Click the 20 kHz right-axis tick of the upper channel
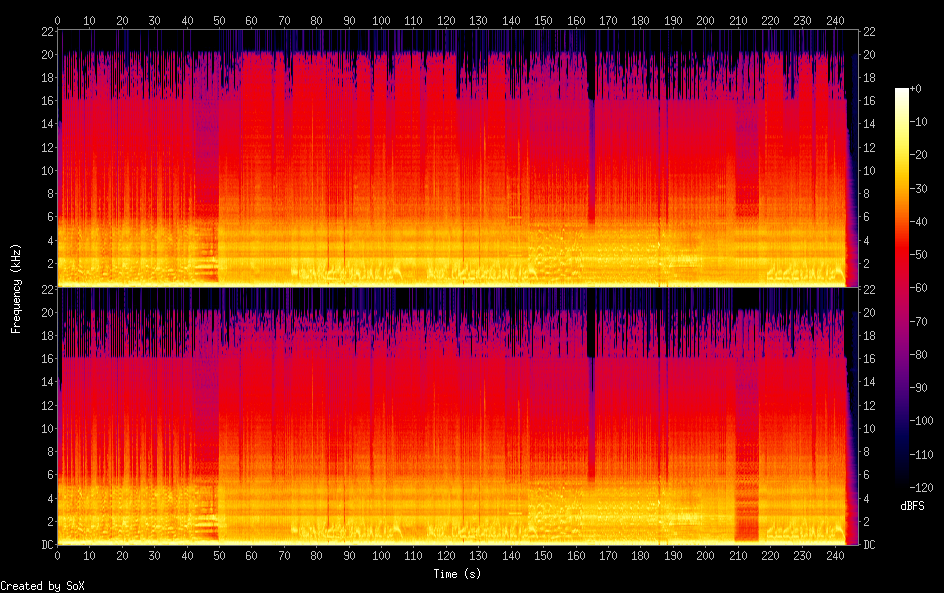Viewport: 944px width, 593px height. point(868,55)
